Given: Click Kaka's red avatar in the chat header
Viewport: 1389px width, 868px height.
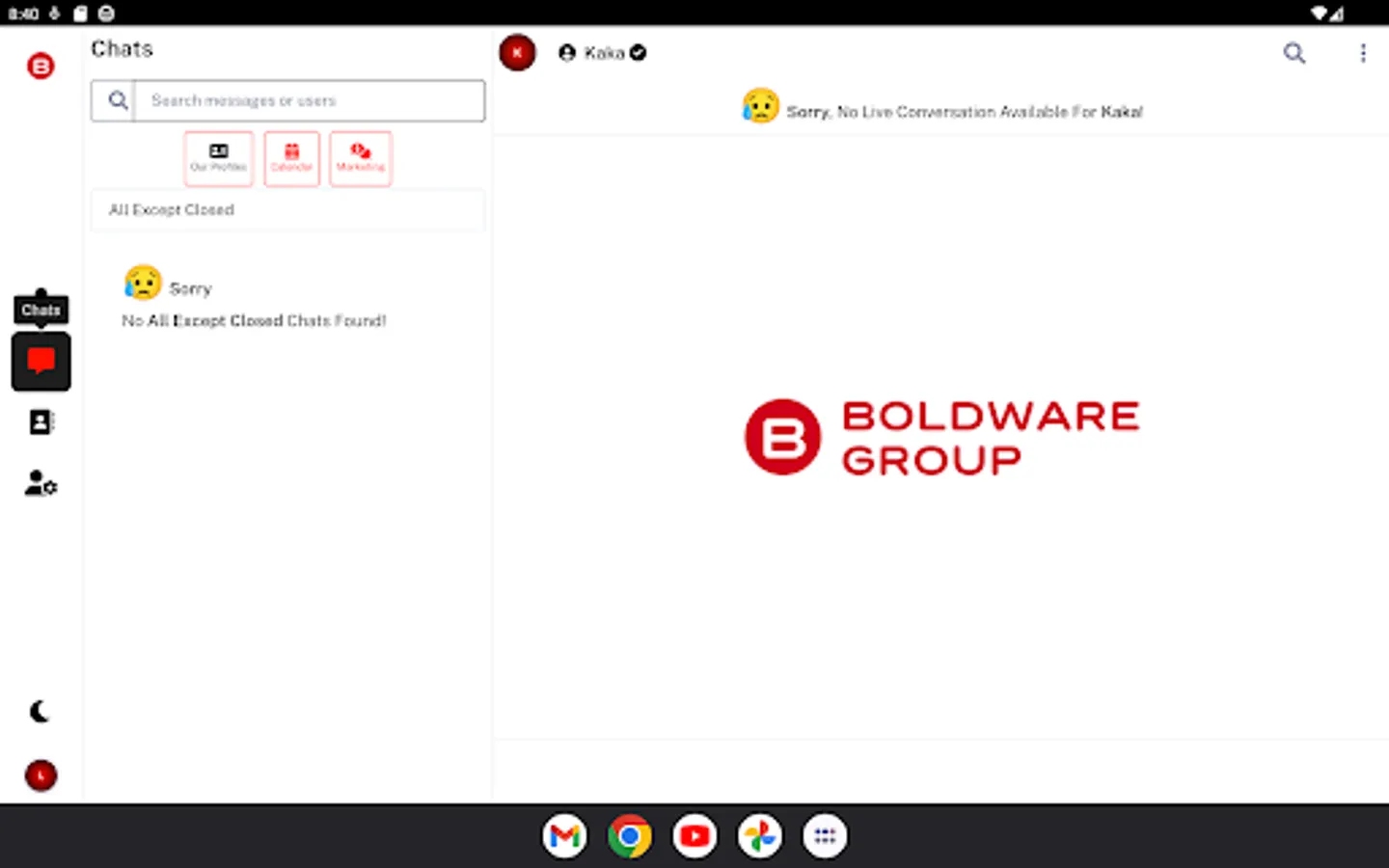Looking at the screenshot, I should tap(517, 53).
